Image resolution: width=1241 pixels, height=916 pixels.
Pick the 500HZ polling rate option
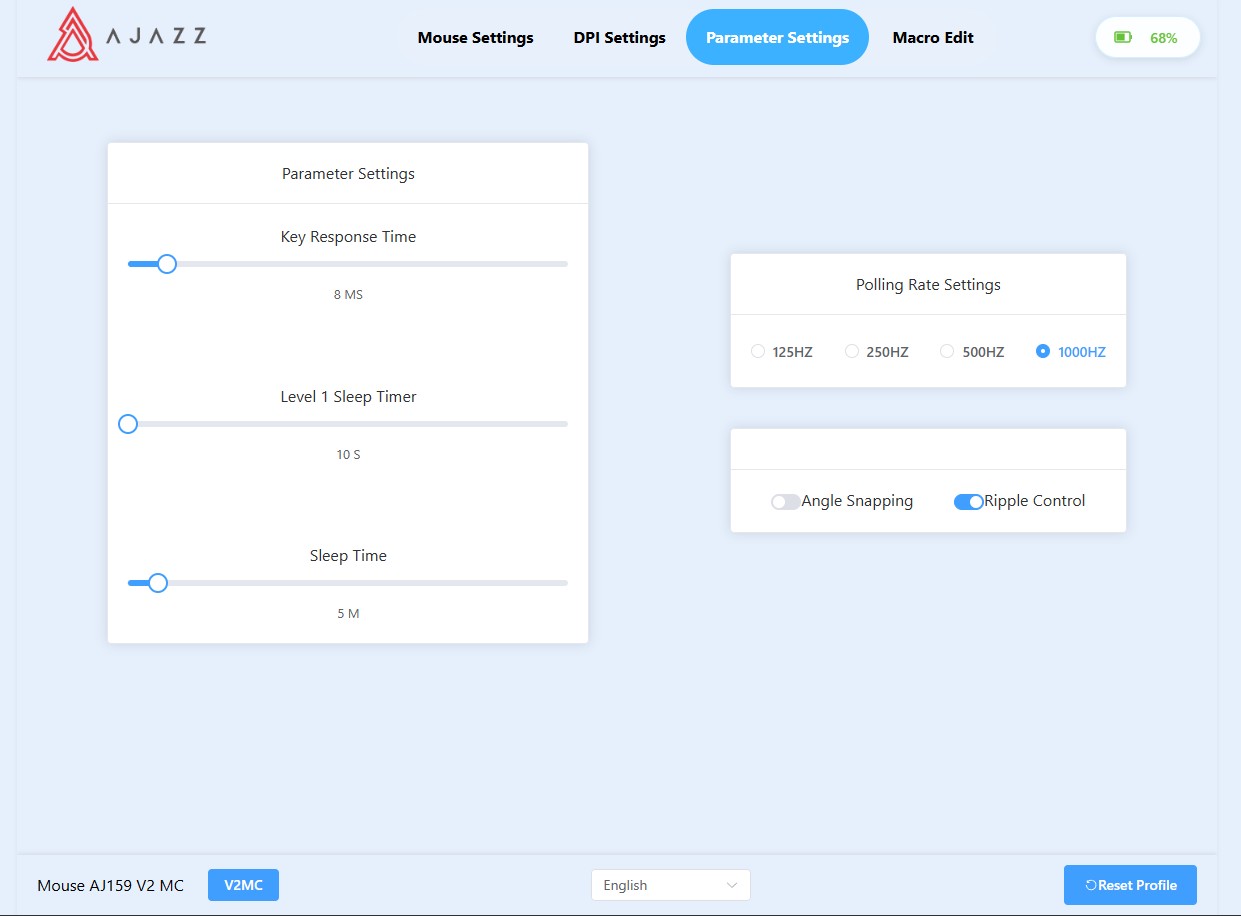(972, 352)
